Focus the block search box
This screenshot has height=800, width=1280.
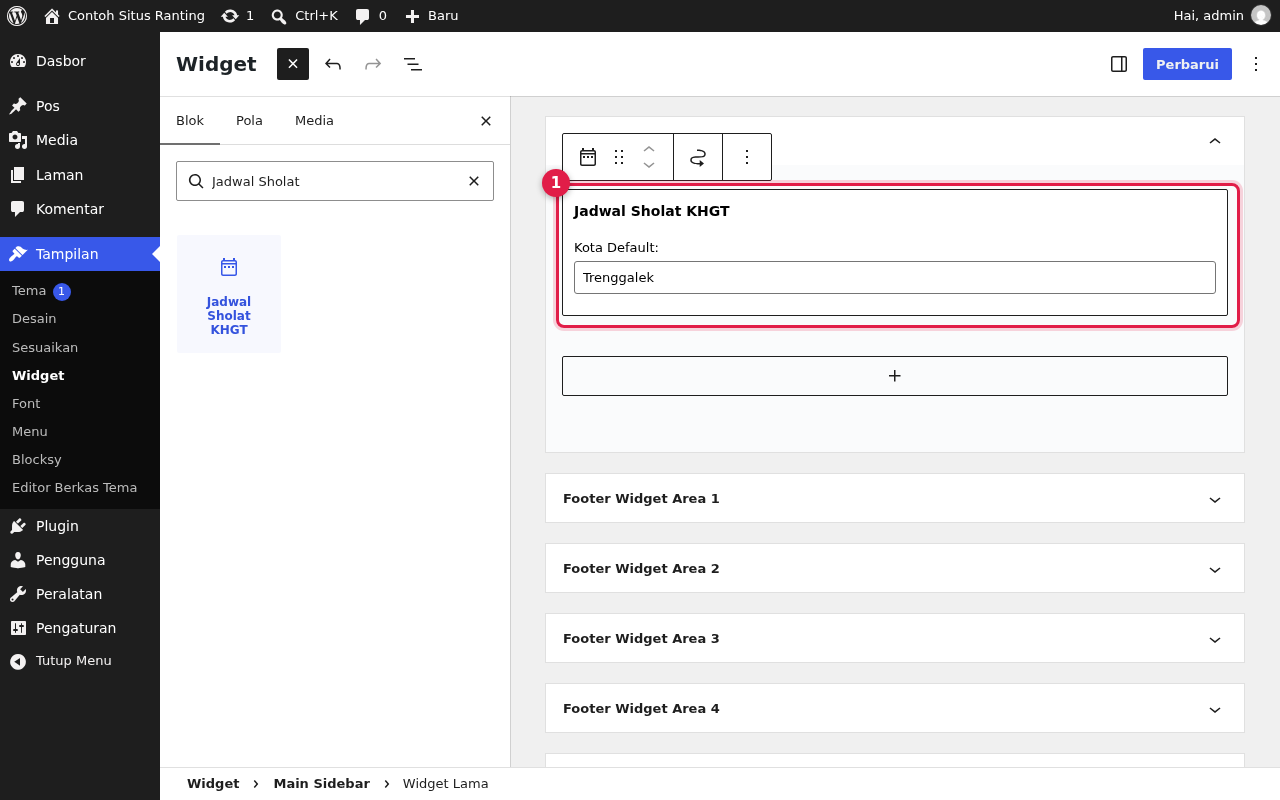point(335,181)
